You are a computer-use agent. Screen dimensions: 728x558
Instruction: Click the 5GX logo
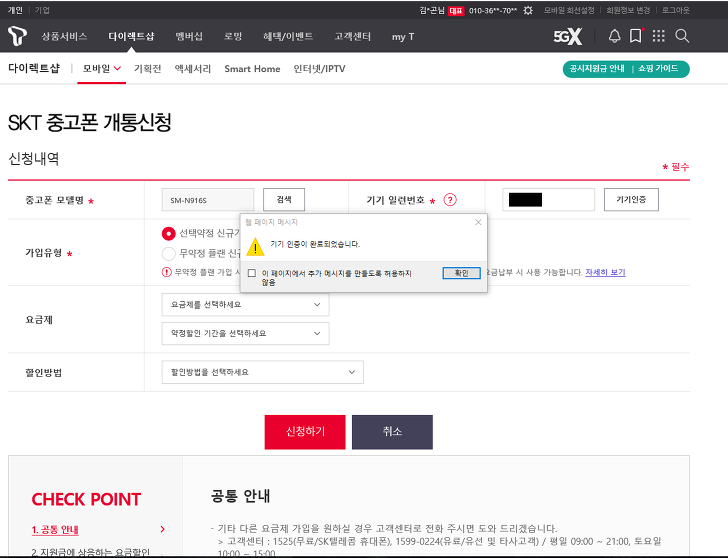[567, 36]
